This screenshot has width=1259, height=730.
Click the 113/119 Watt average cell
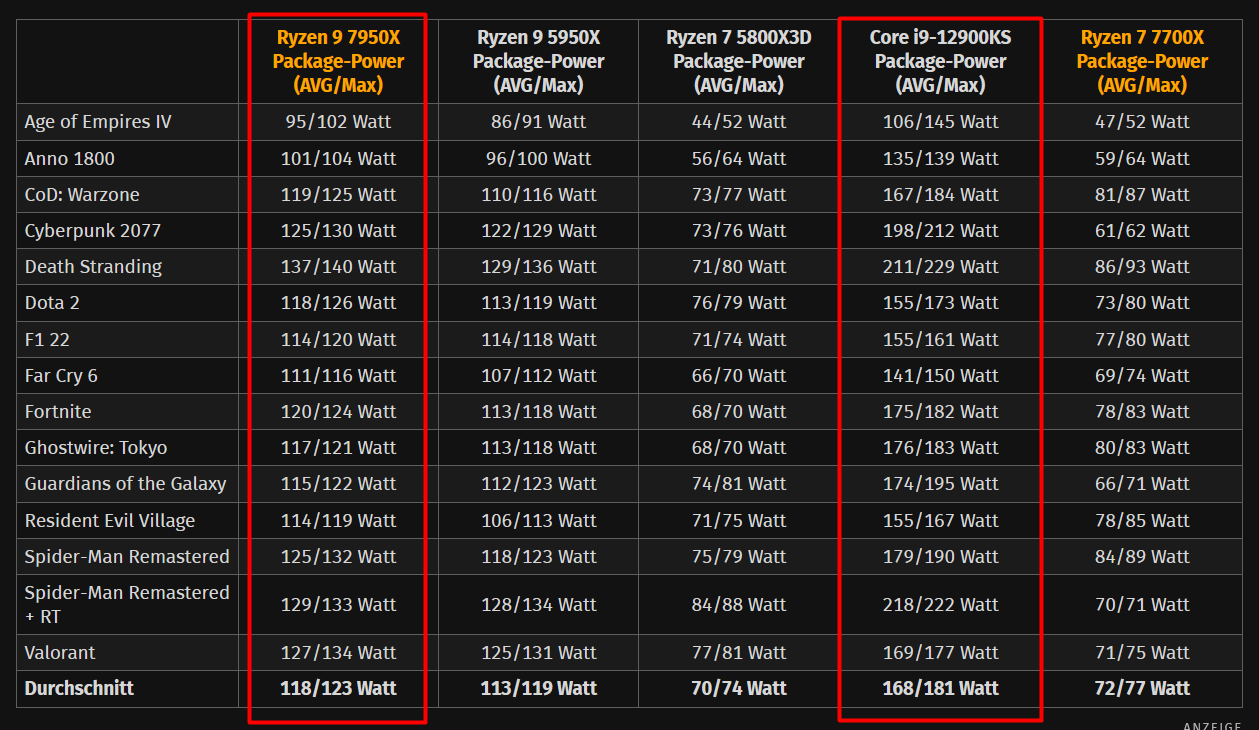[538, 688]
